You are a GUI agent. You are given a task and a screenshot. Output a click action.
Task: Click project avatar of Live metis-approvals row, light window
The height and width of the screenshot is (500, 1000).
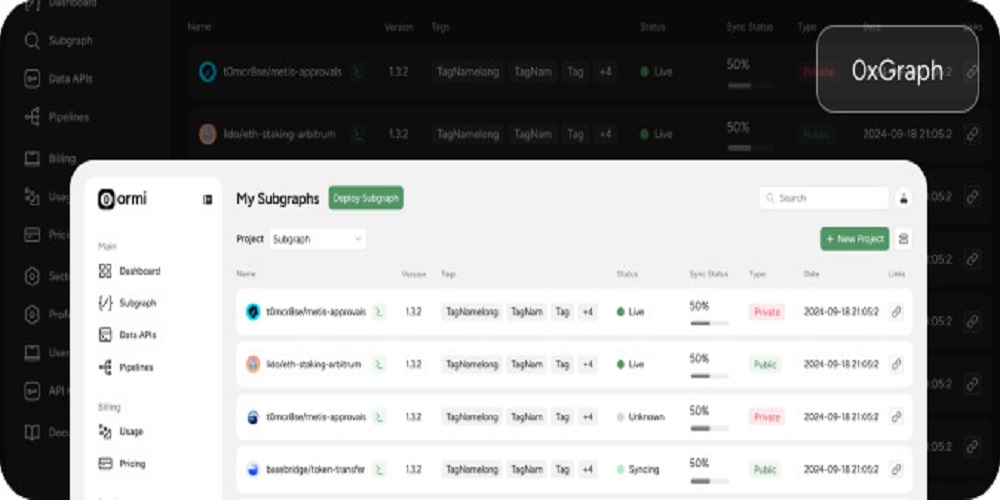point(253,312)
